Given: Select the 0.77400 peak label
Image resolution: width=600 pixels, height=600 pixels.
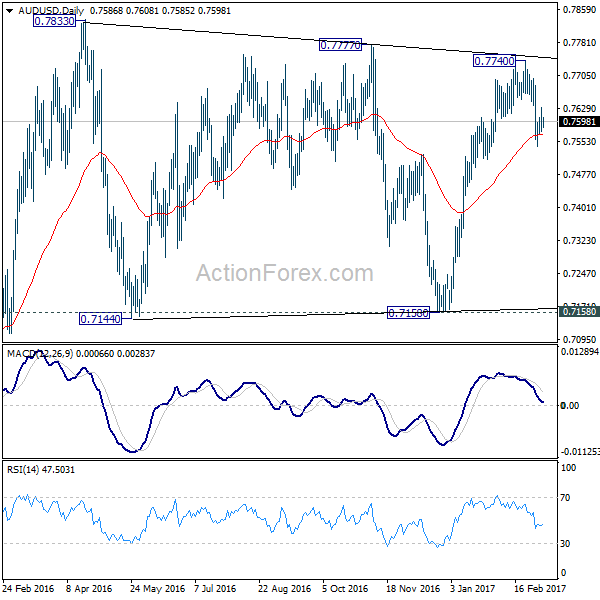Looking at the screenshot, I should 494,61.
